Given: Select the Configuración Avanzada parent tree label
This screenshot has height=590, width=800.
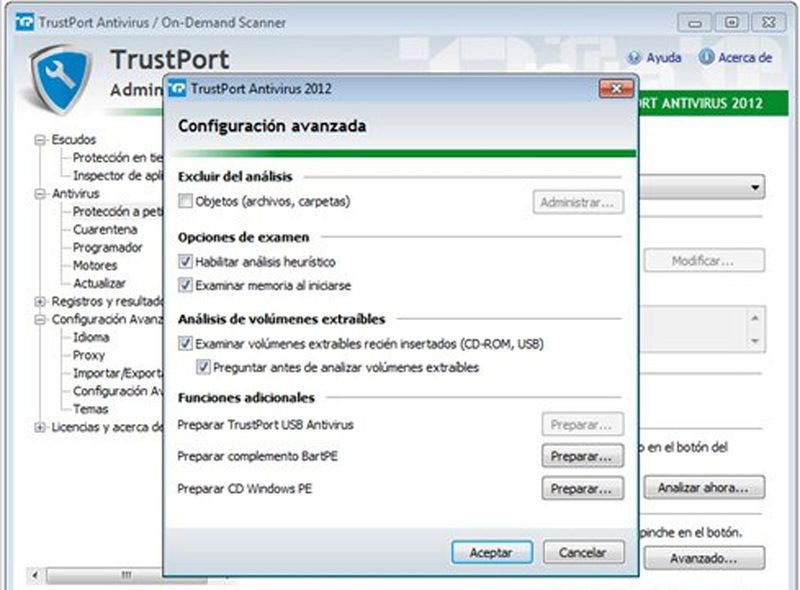Looking at the screenshot, I should pyautogui.click(x=107, y=319).
